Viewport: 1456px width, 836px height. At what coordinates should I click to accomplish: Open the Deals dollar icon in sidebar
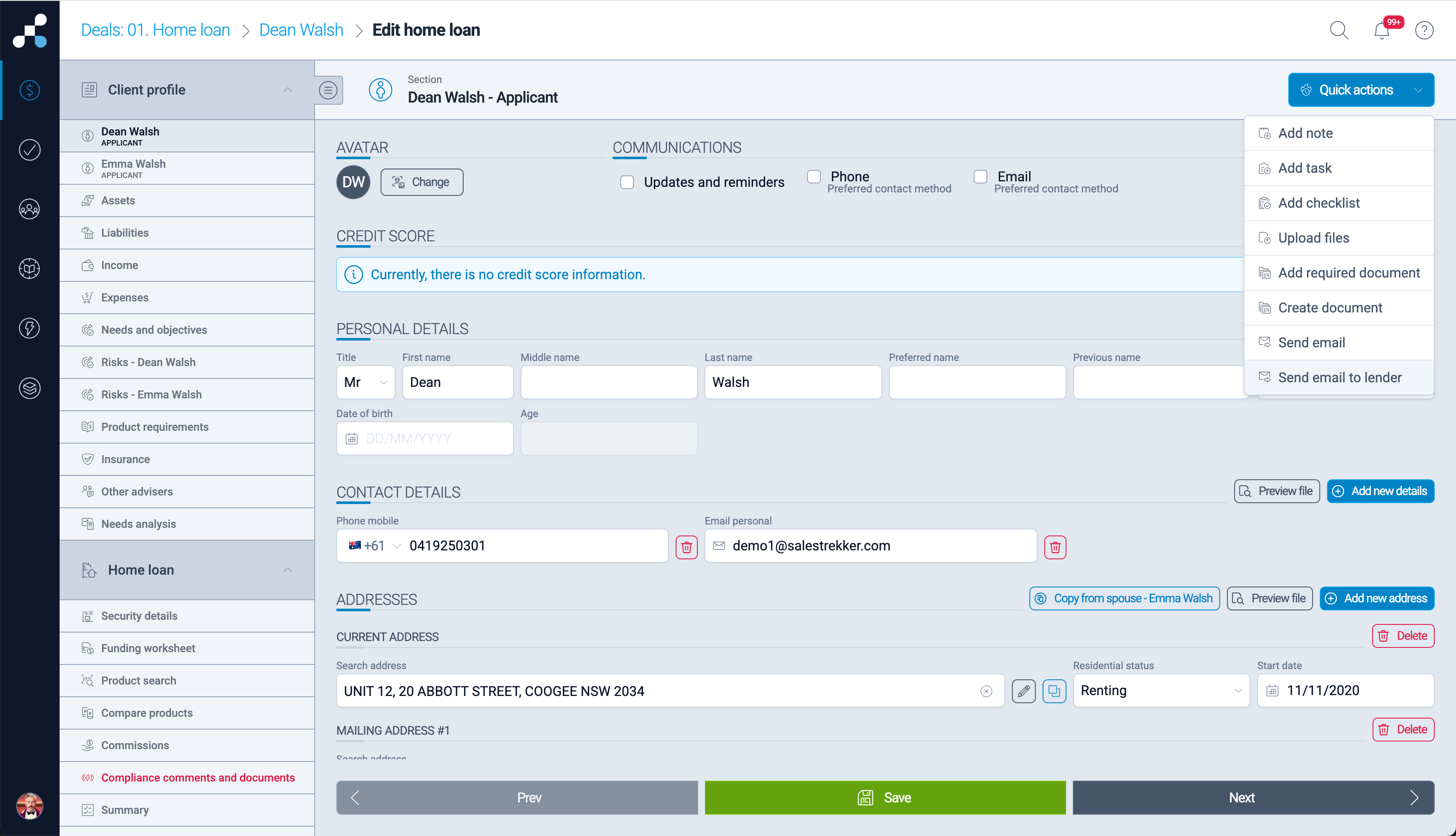pyautogui.click(x=30, y=90)
